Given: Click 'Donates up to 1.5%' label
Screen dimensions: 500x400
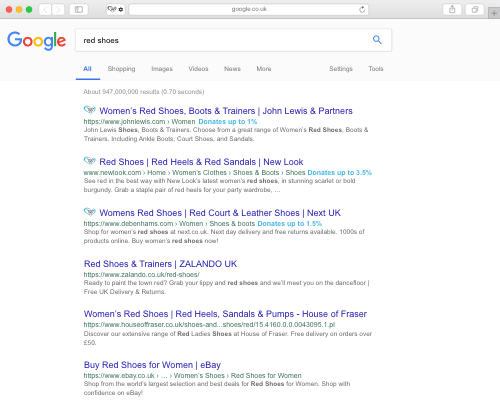Looking at the screenshot, I should pos(290,224).
